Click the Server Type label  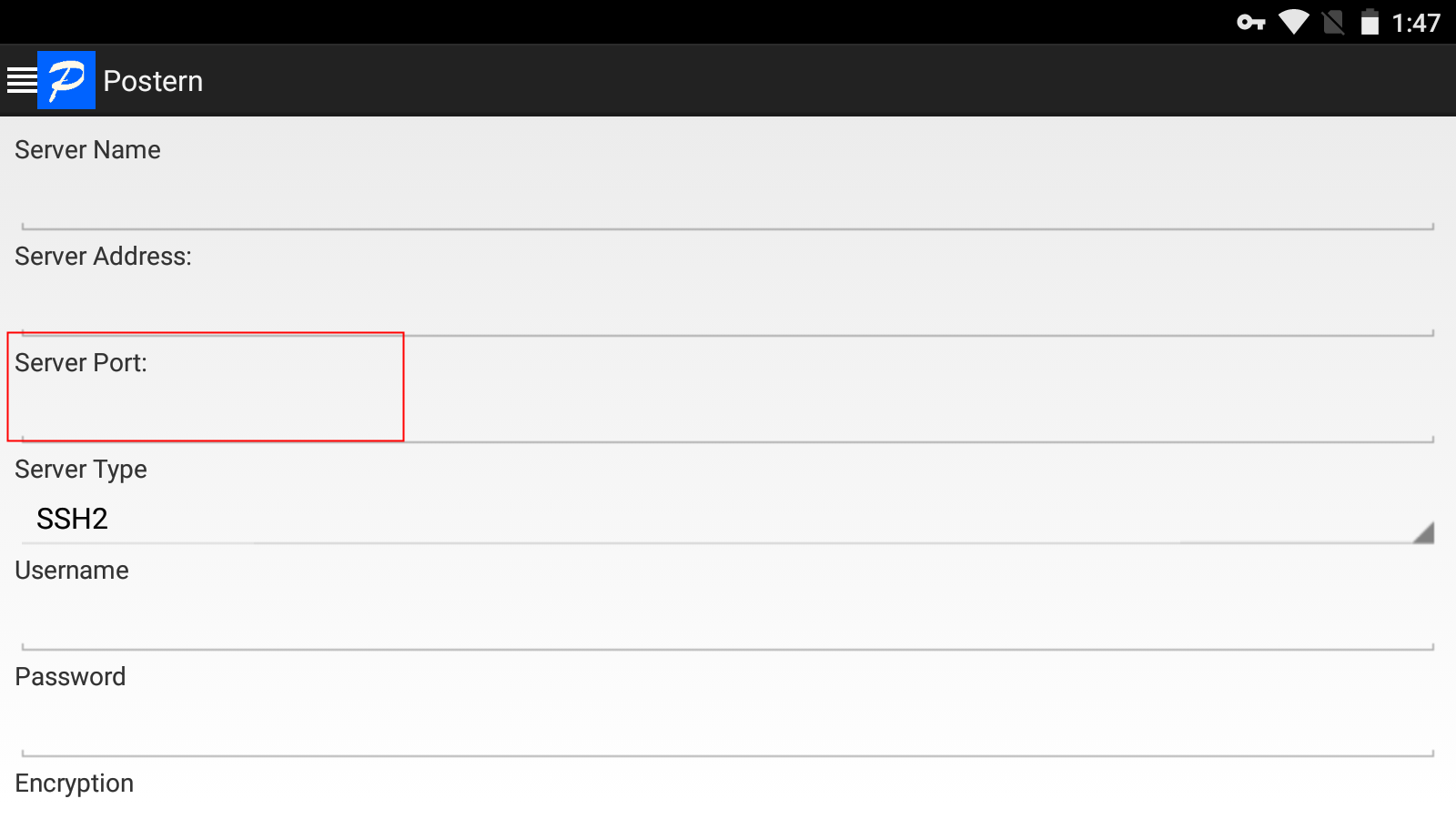81,470
